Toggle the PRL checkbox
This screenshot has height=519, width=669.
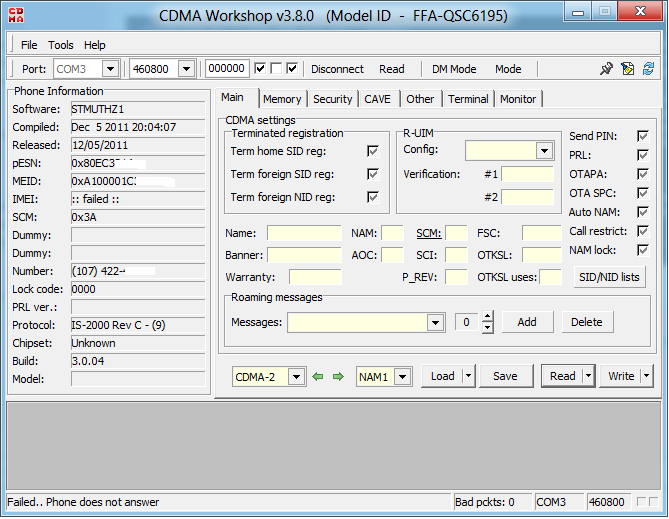tap(643, 155)
